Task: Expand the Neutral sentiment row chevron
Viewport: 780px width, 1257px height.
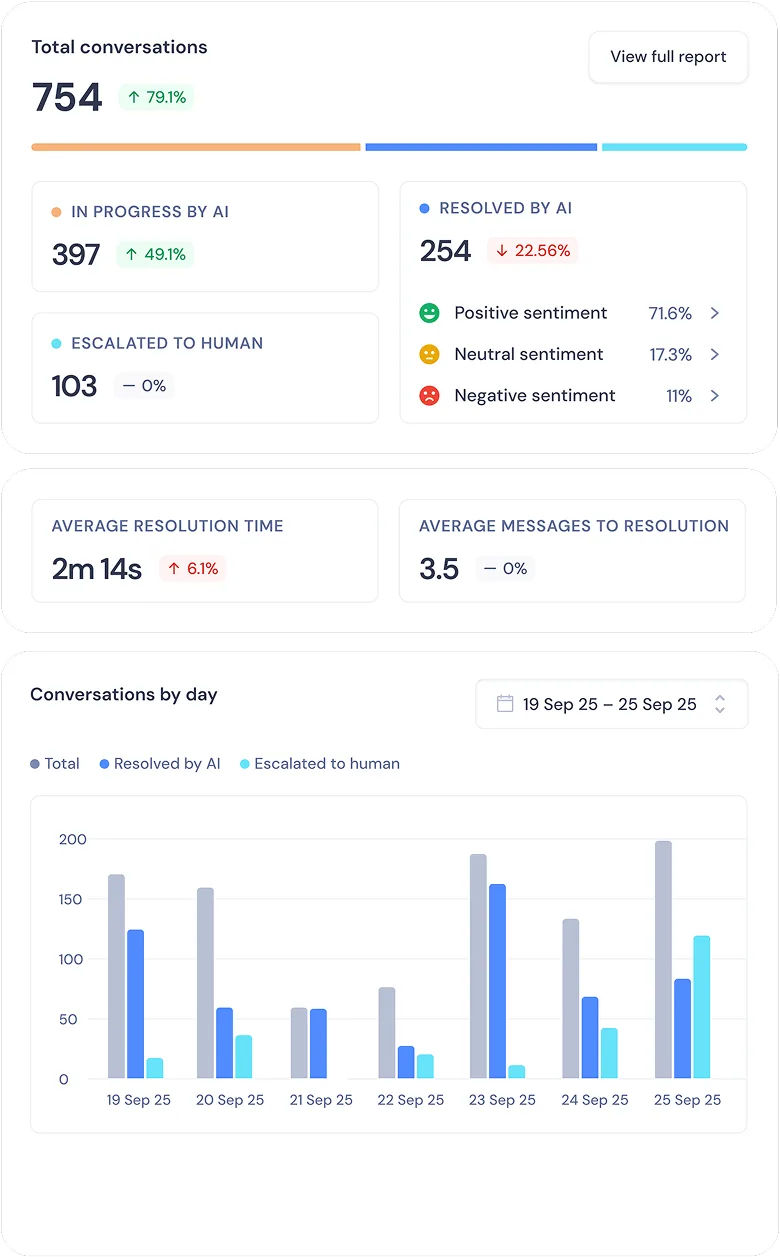Action: tap(714, 354)
